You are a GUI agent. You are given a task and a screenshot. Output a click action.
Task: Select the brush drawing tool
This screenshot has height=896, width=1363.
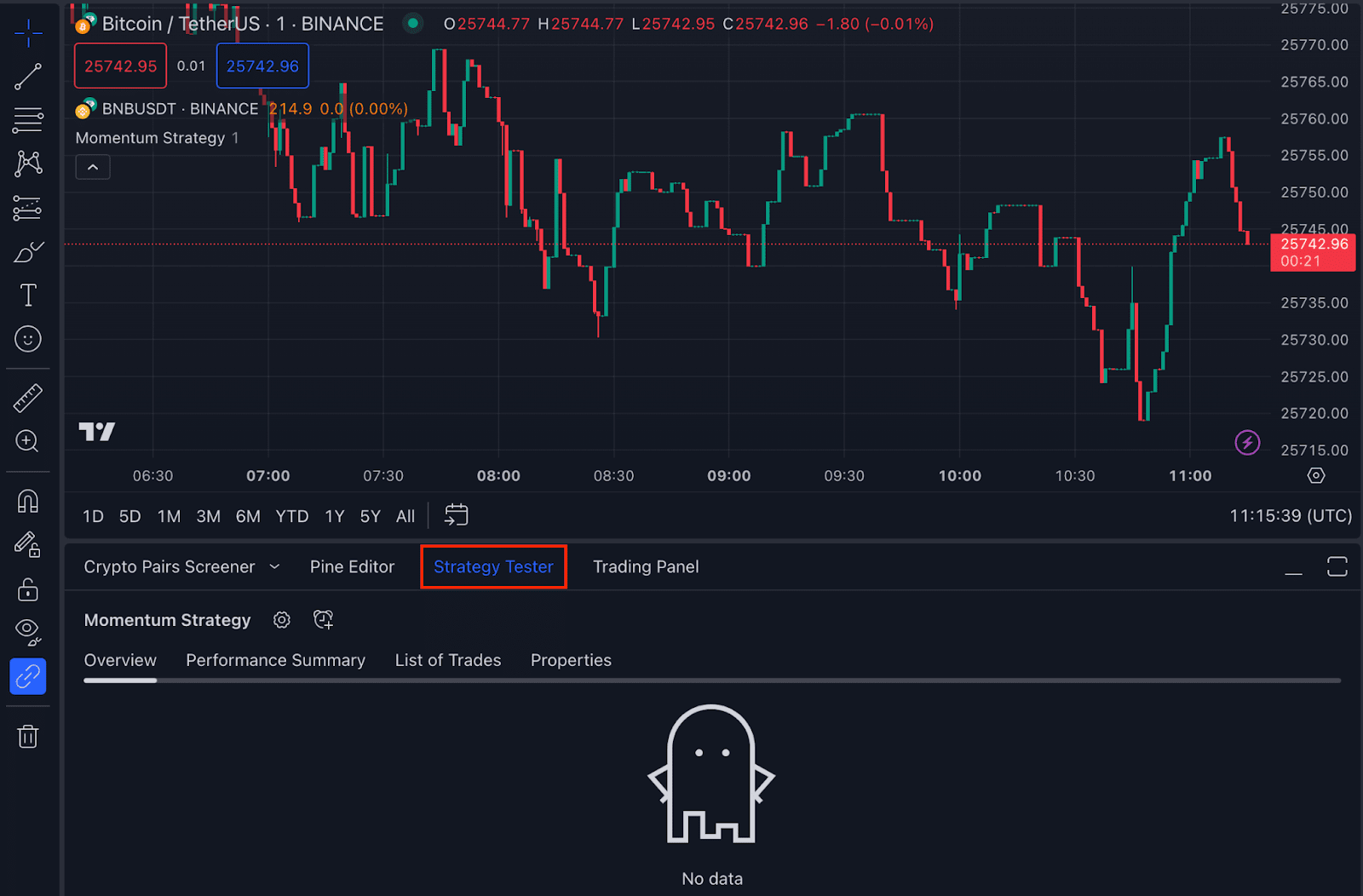pos(28,252)
